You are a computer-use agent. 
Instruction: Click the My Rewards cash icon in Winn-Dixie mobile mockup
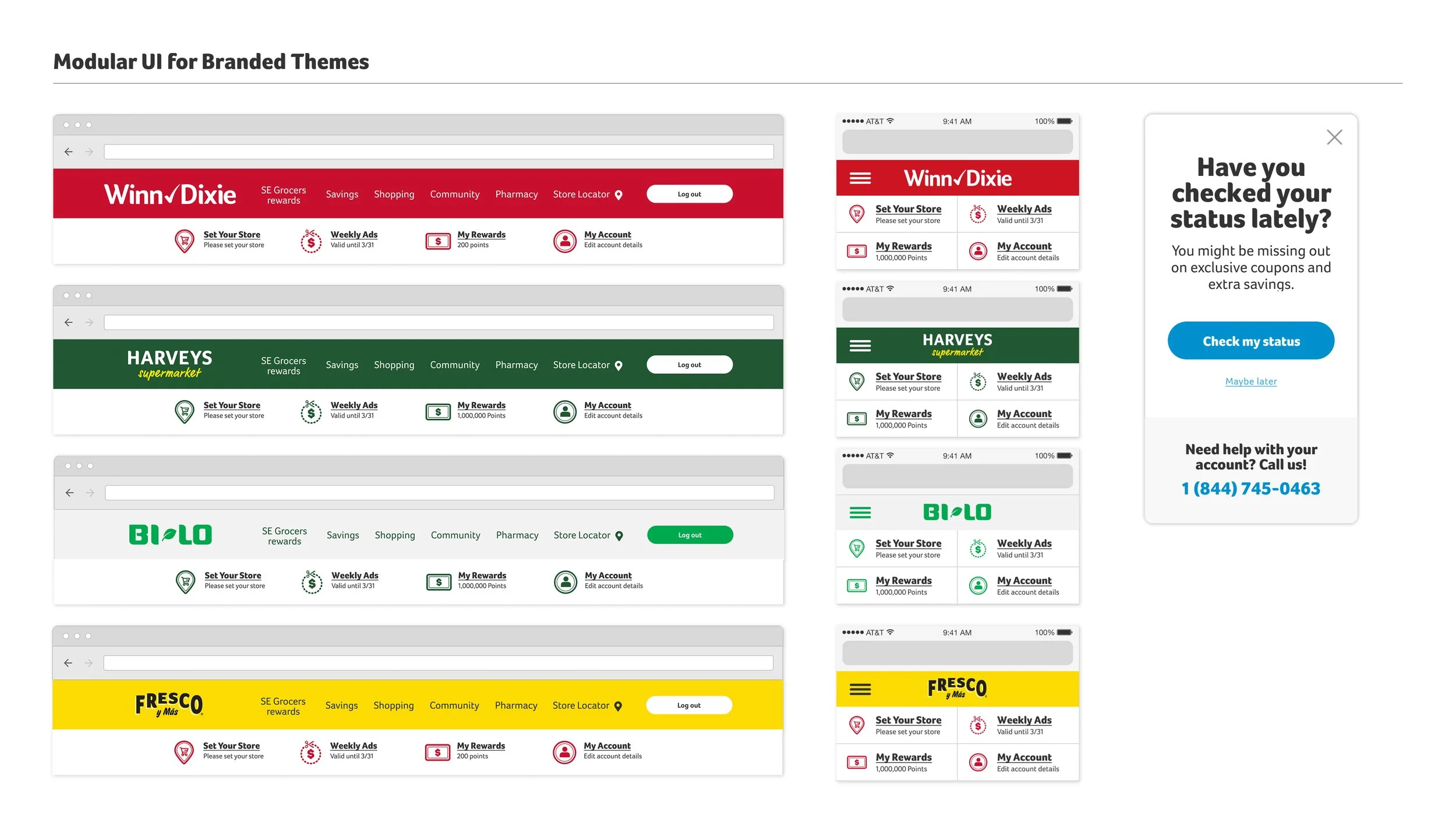(857, 252)
